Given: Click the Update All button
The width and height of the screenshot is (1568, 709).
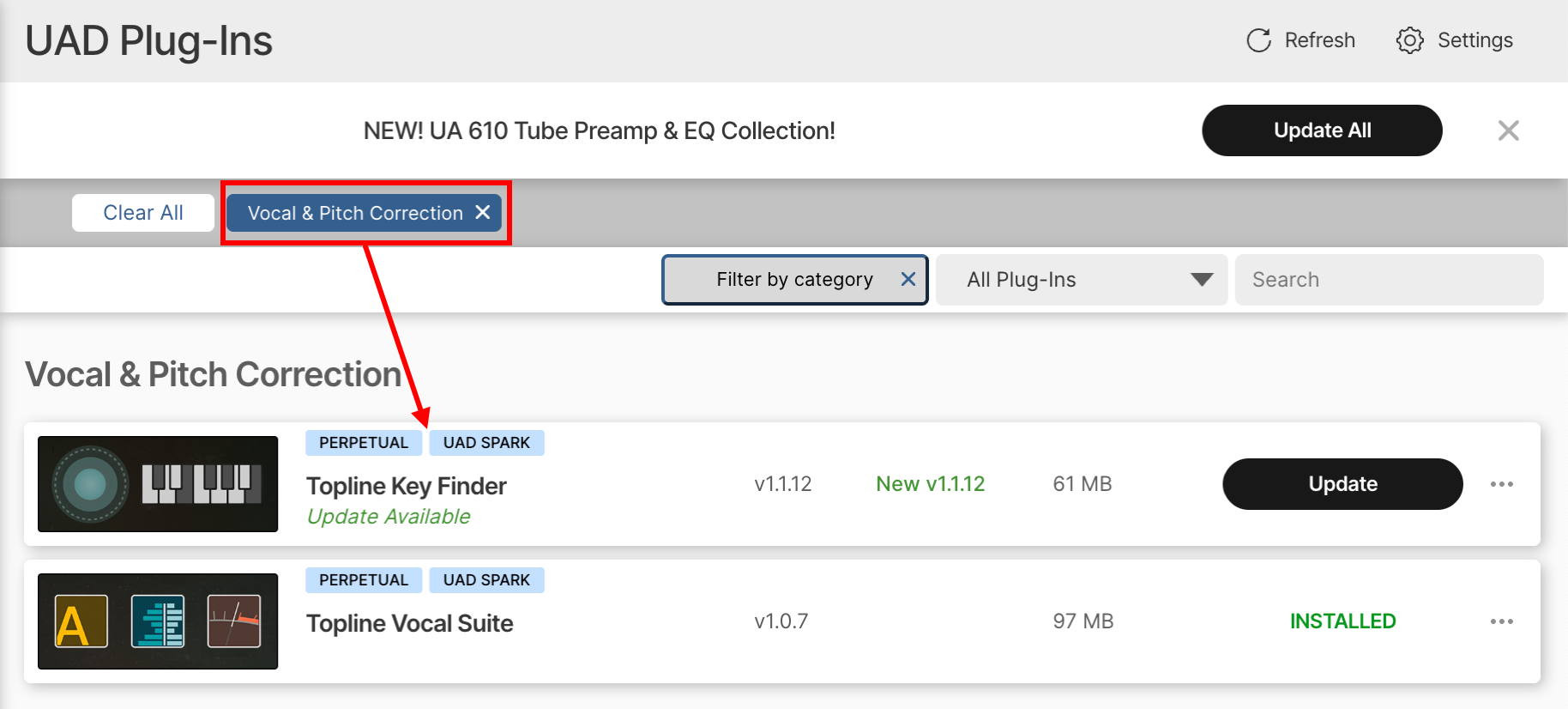Looking at the screenshot, I should pyautogui.click(x=1322, y=130).
